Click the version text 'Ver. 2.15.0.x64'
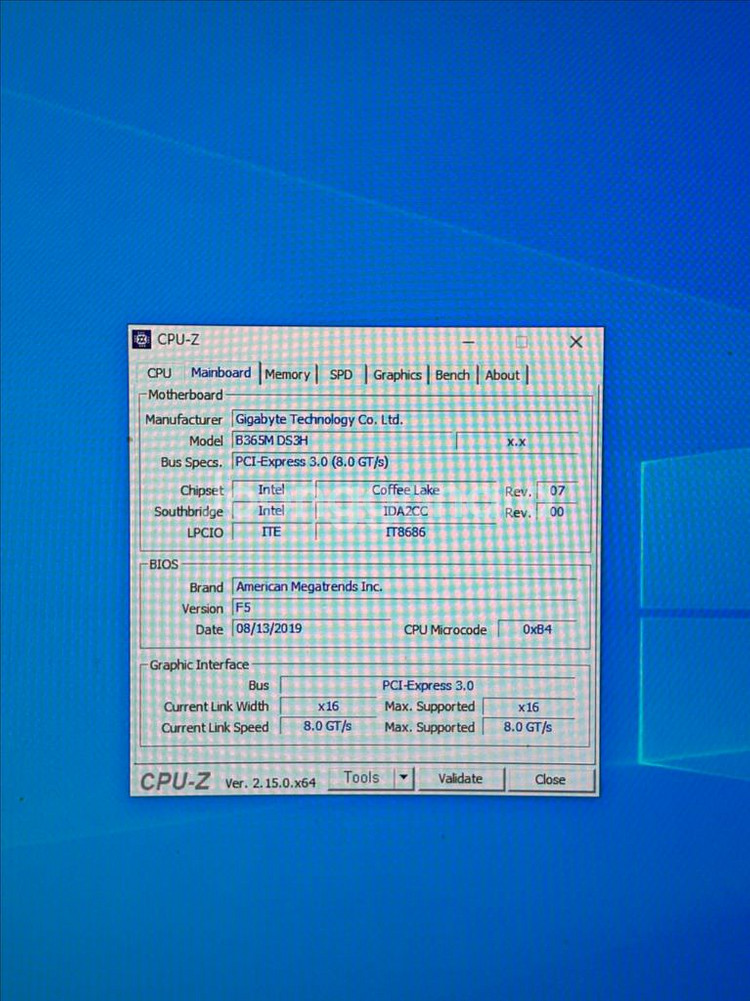 270,783
